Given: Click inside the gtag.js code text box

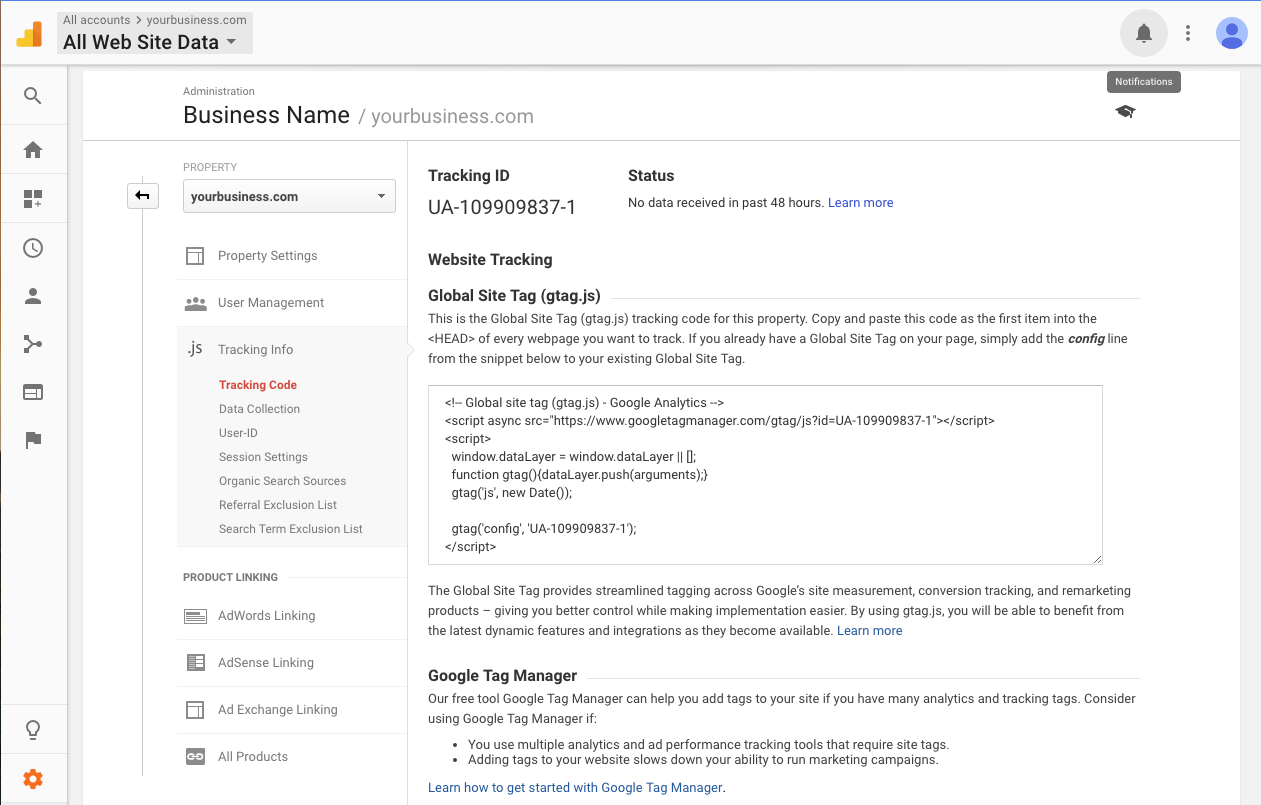Looking at the screenshot, I should [x=765, y=475].
